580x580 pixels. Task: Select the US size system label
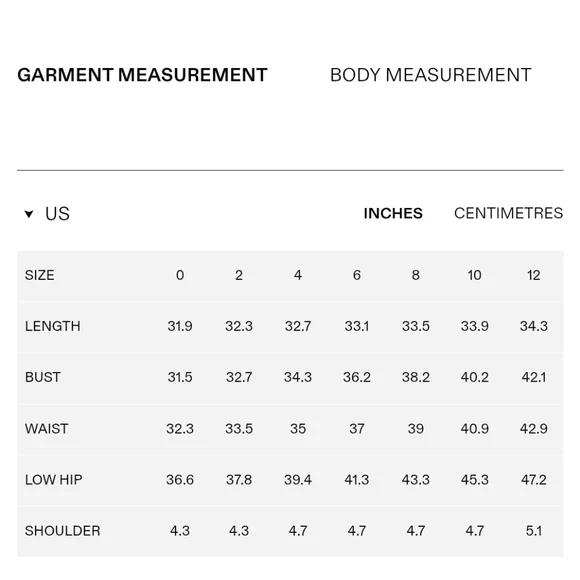tap(57, 214)
